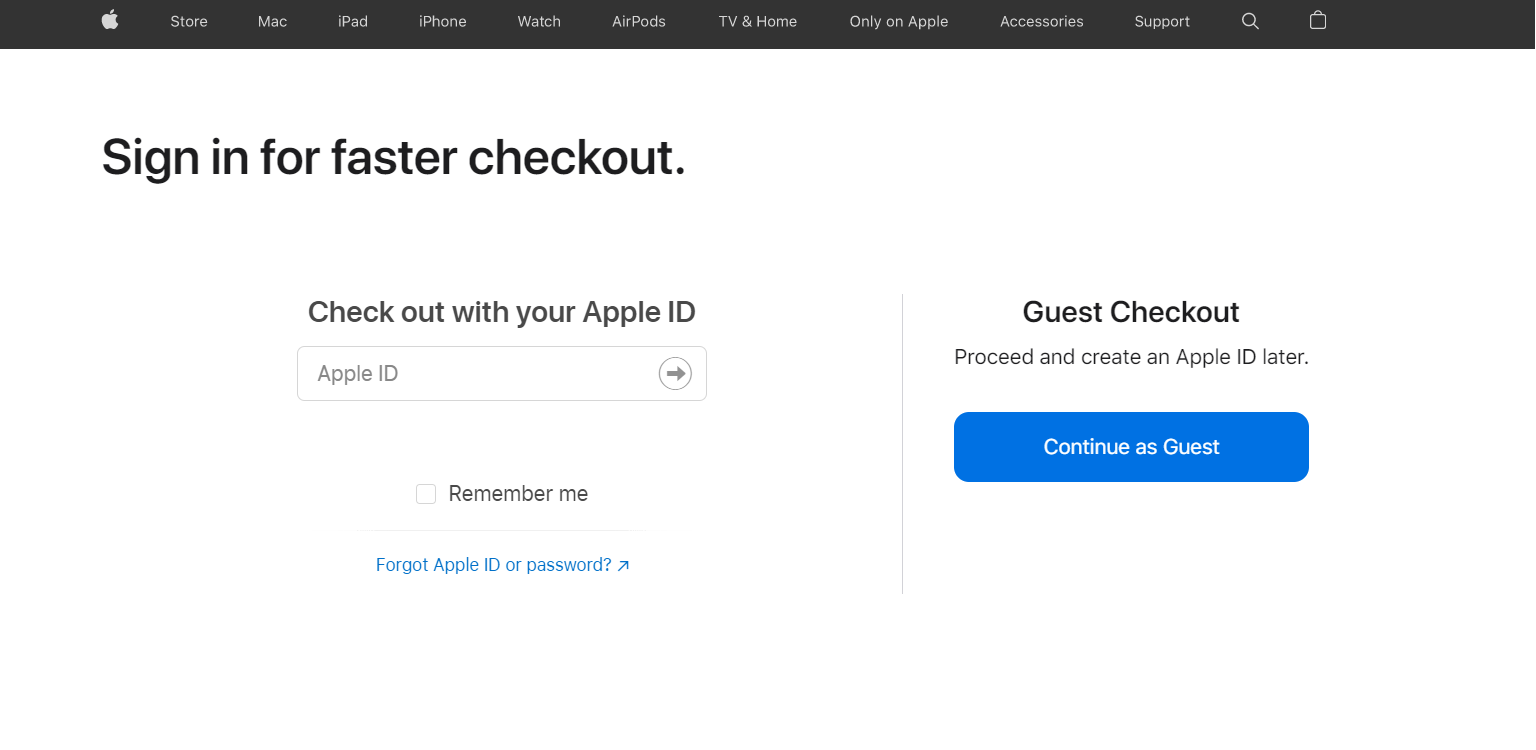
Task: Open the Watch menu item
Action: coord(539,21)
